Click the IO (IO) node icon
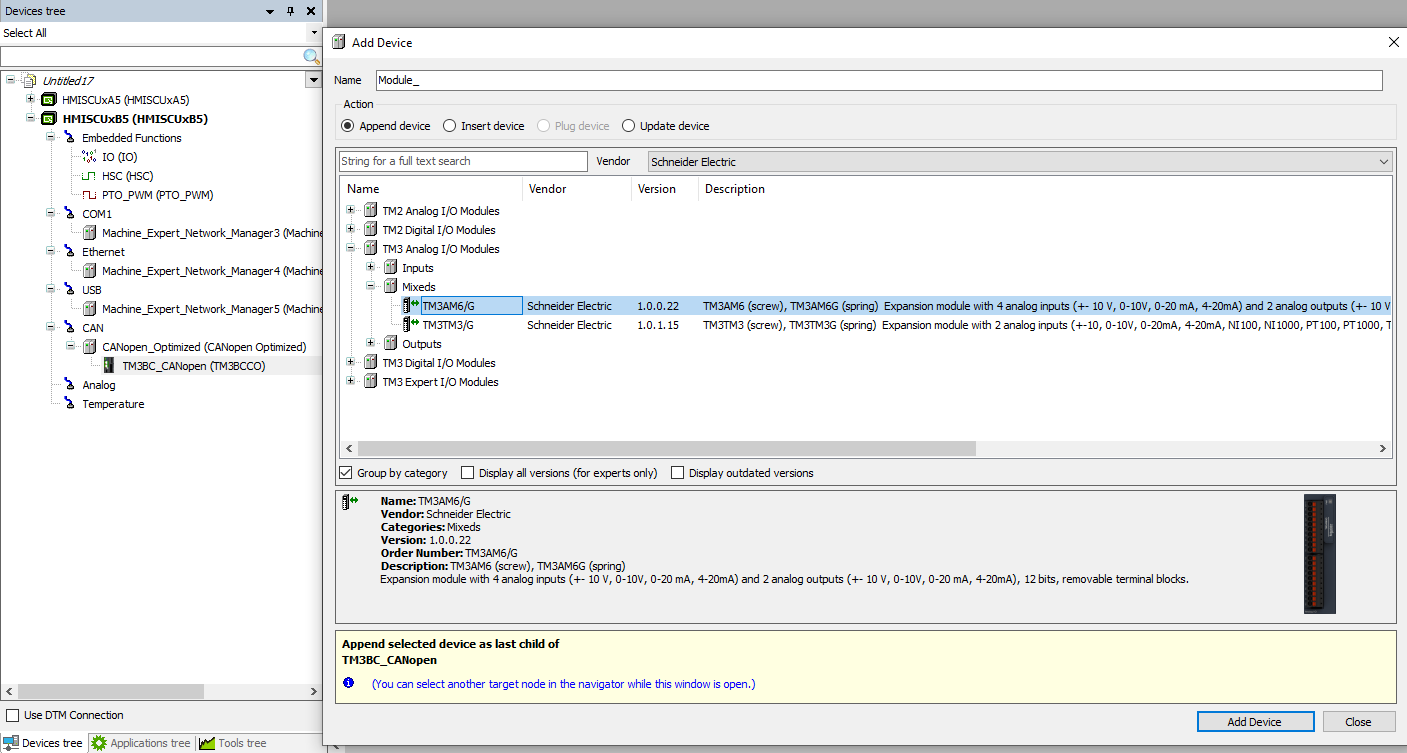Image resolution: width=1407 pixels, height=753 pixels. [x=89, y=157]
